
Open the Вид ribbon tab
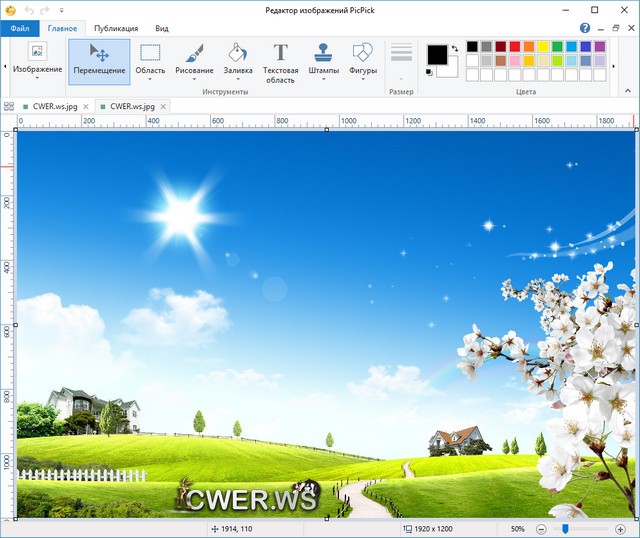(161, 29)
